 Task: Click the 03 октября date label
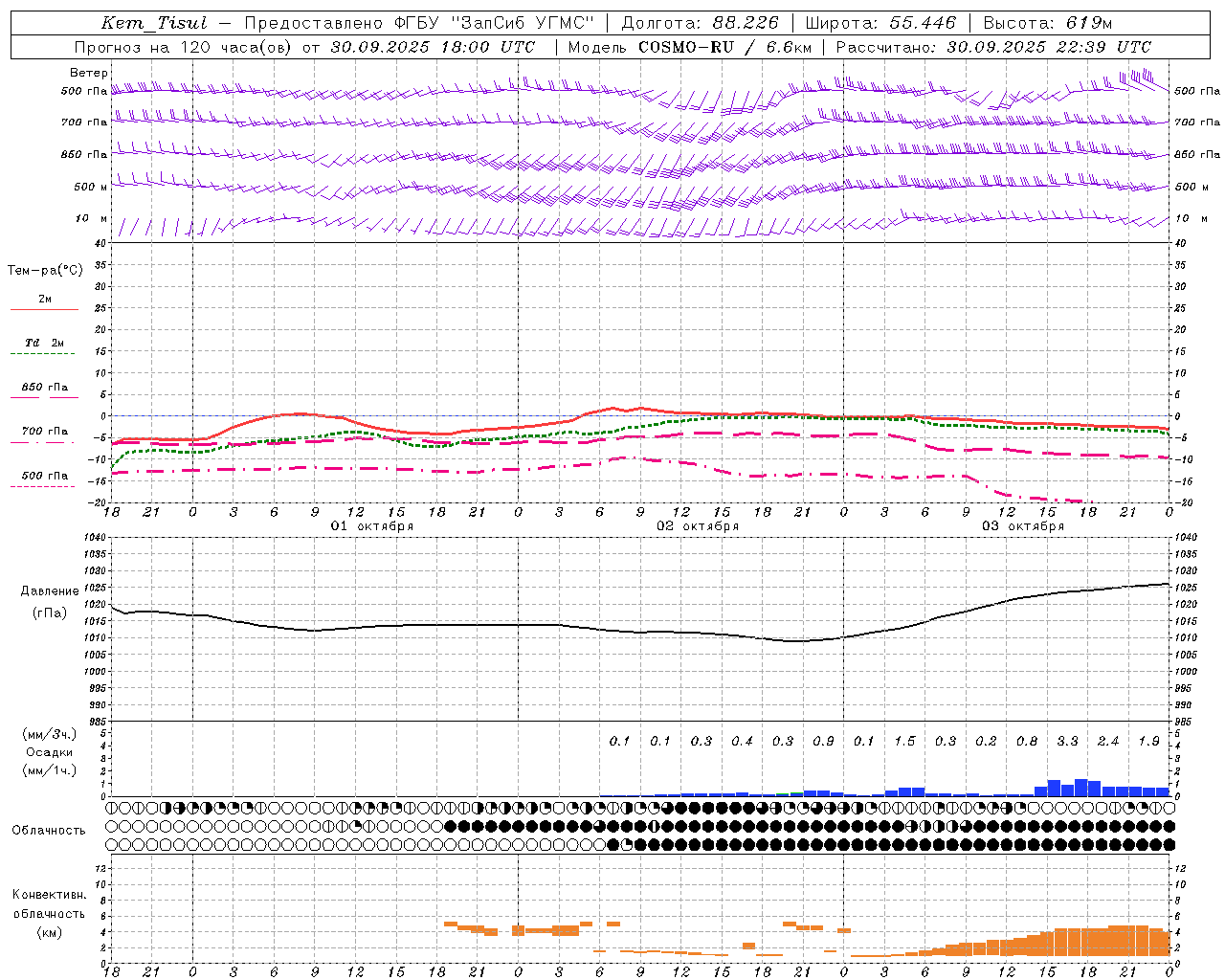1023,526
